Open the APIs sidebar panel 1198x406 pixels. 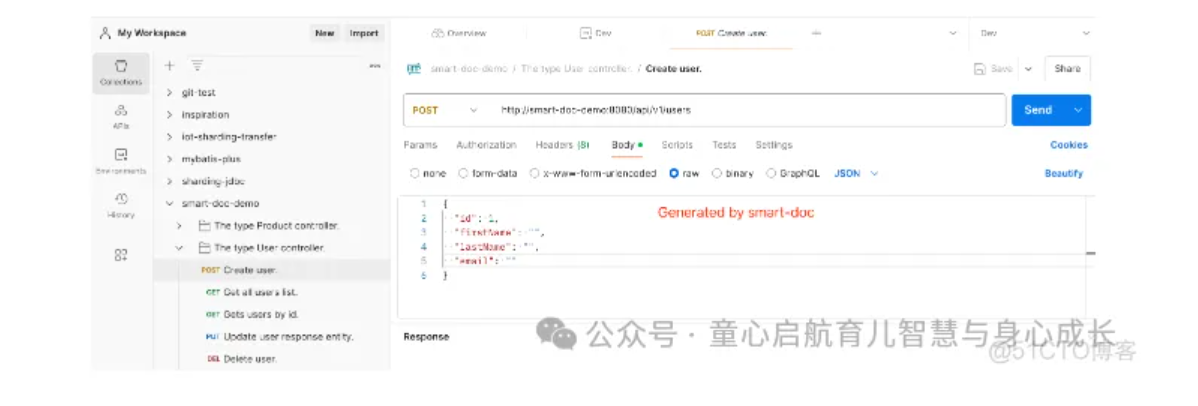click(121, 117)
